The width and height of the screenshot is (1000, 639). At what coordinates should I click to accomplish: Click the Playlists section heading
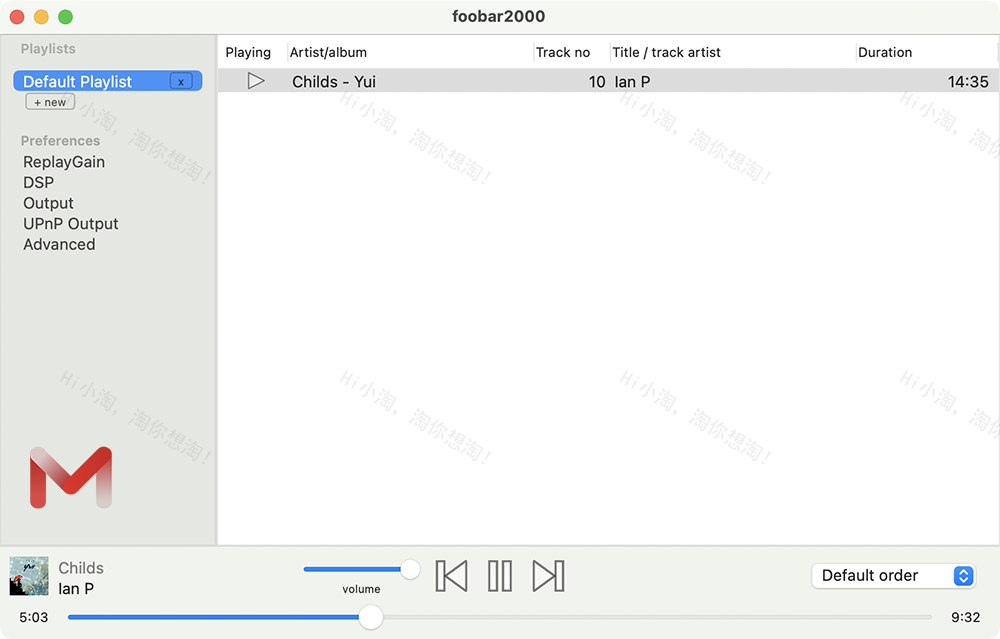pyautogui.click(x=48, y=48)
